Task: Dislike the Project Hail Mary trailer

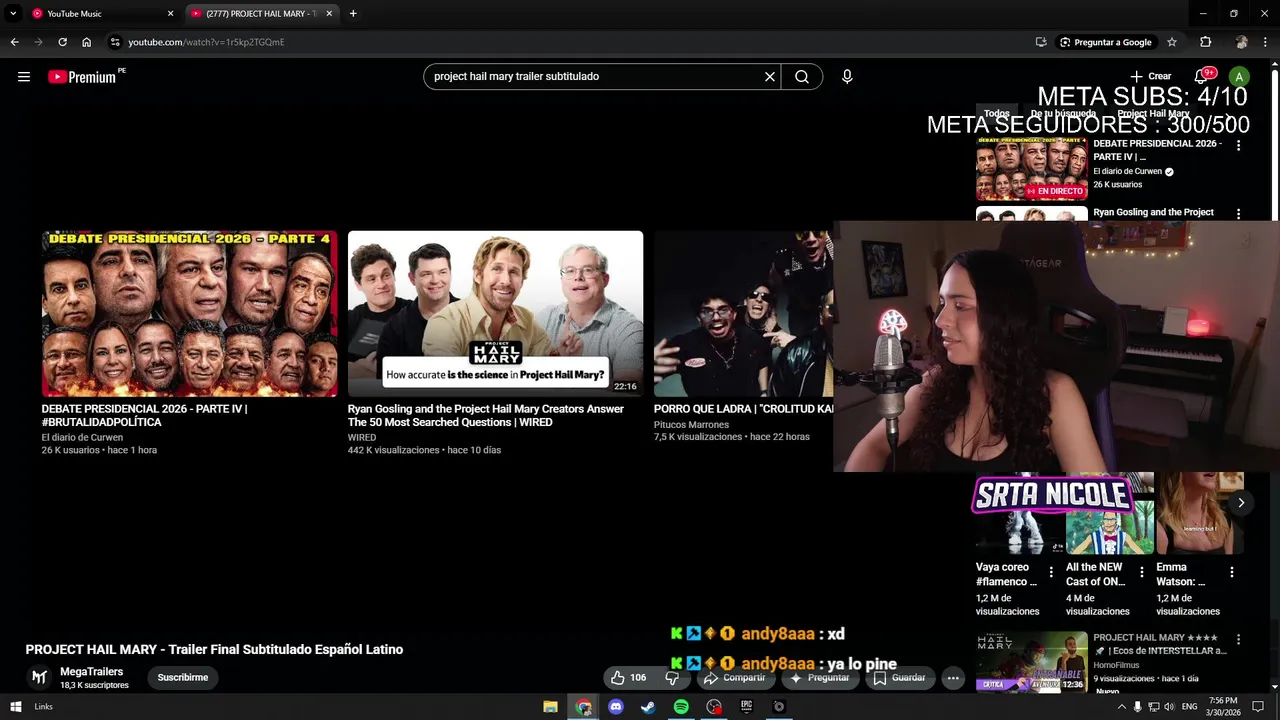Action: tap(672, 678)
